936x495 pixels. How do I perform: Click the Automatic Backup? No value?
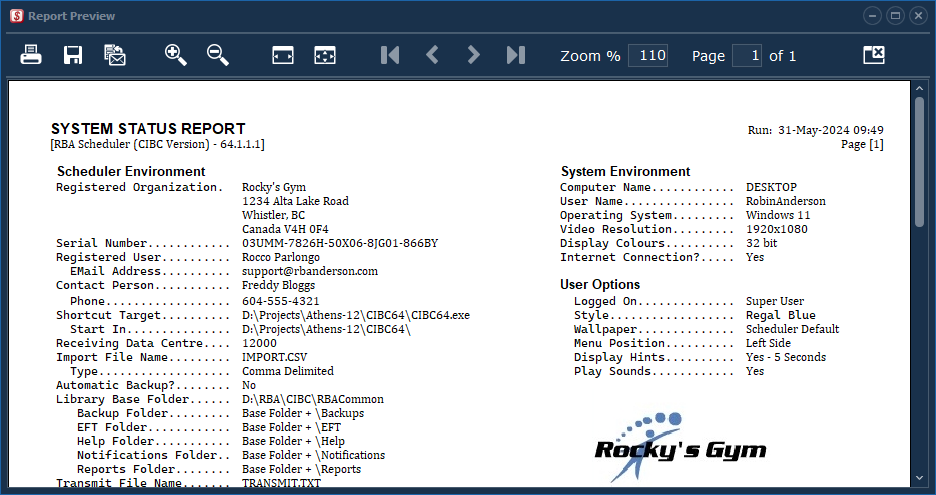click(x=249, y=385)
